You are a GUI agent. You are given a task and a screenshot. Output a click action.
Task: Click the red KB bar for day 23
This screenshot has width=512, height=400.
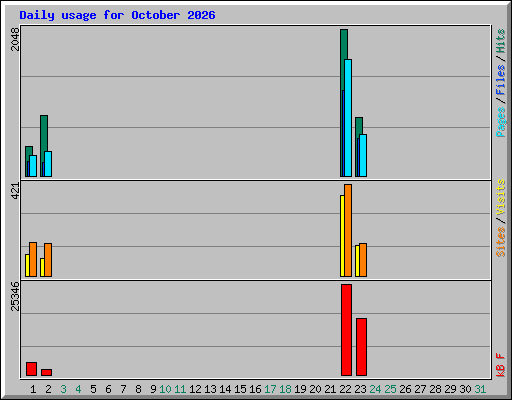coord(361,347)
